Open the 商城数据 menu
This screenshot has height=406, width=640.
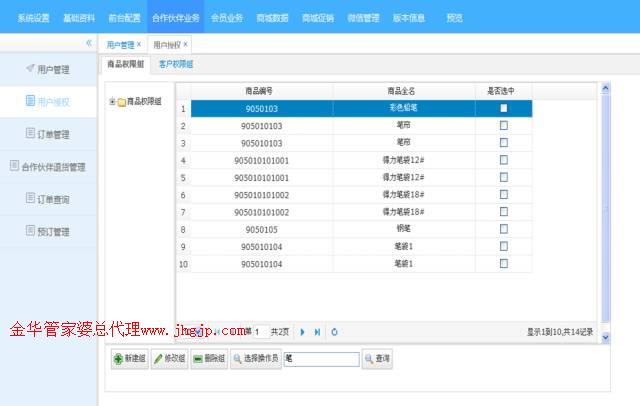(272, 18)
